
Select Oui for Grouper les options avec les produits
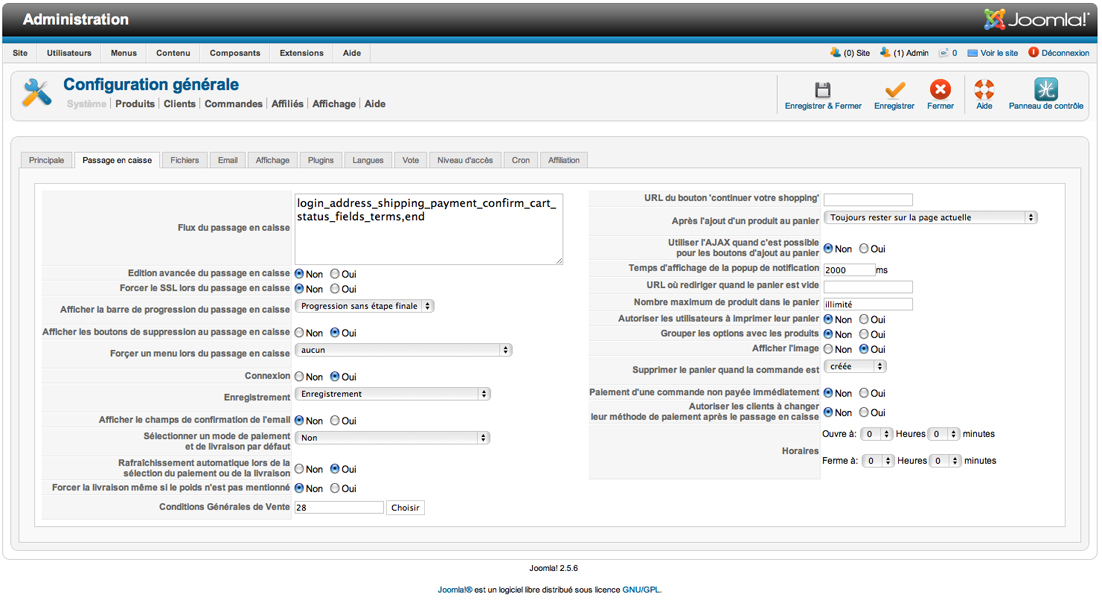(864, 334)
